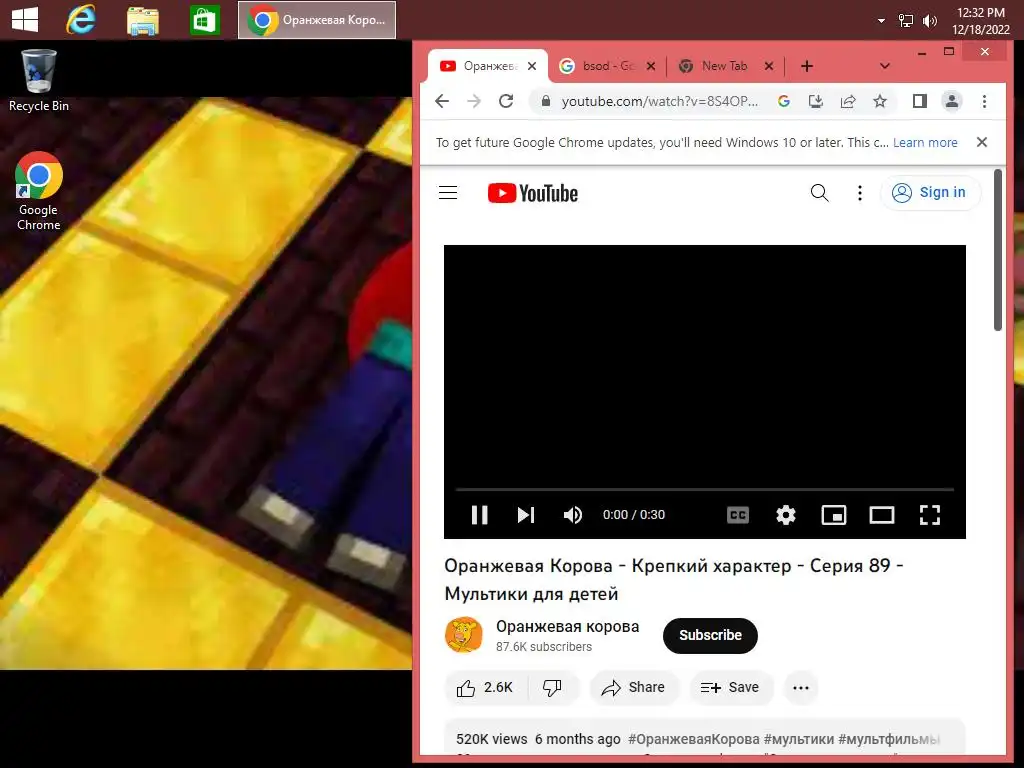Image resolution: width=1024 pixels, height=768 pixels.
Task: Open network tray icon
Action: [906, 21]
